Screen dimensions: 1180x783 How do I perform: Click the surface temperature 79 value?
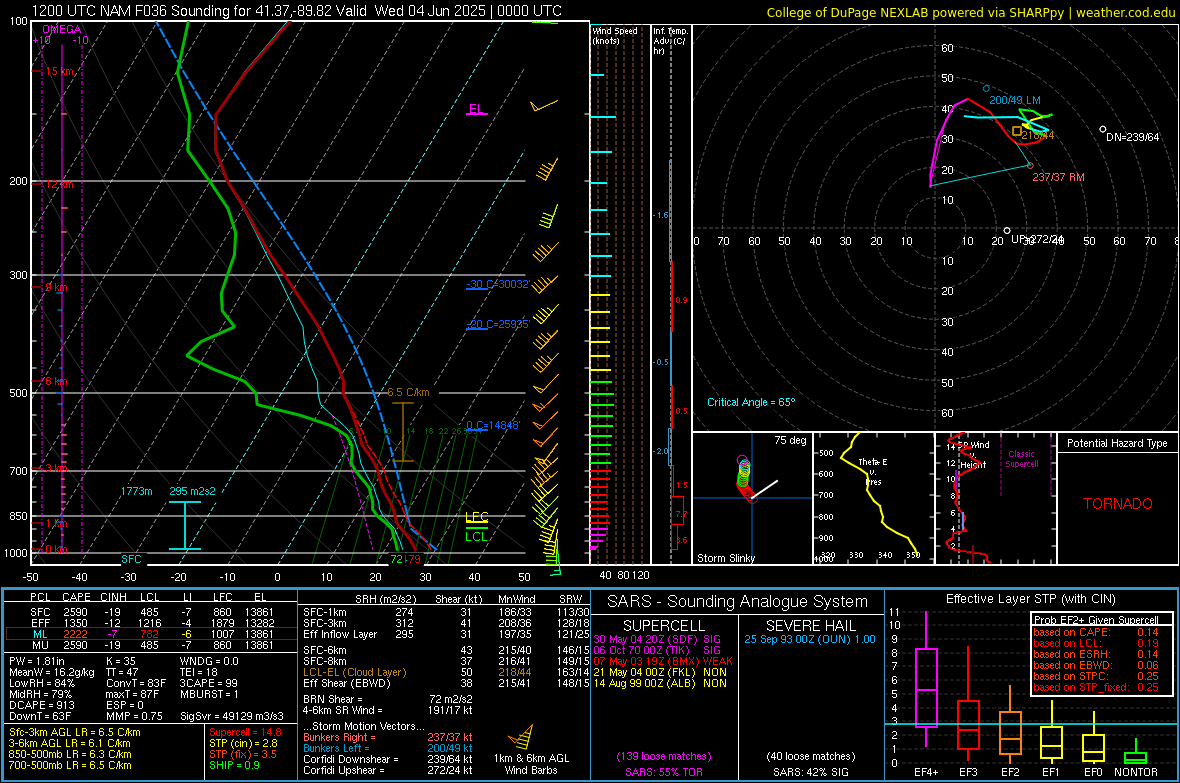414,559
